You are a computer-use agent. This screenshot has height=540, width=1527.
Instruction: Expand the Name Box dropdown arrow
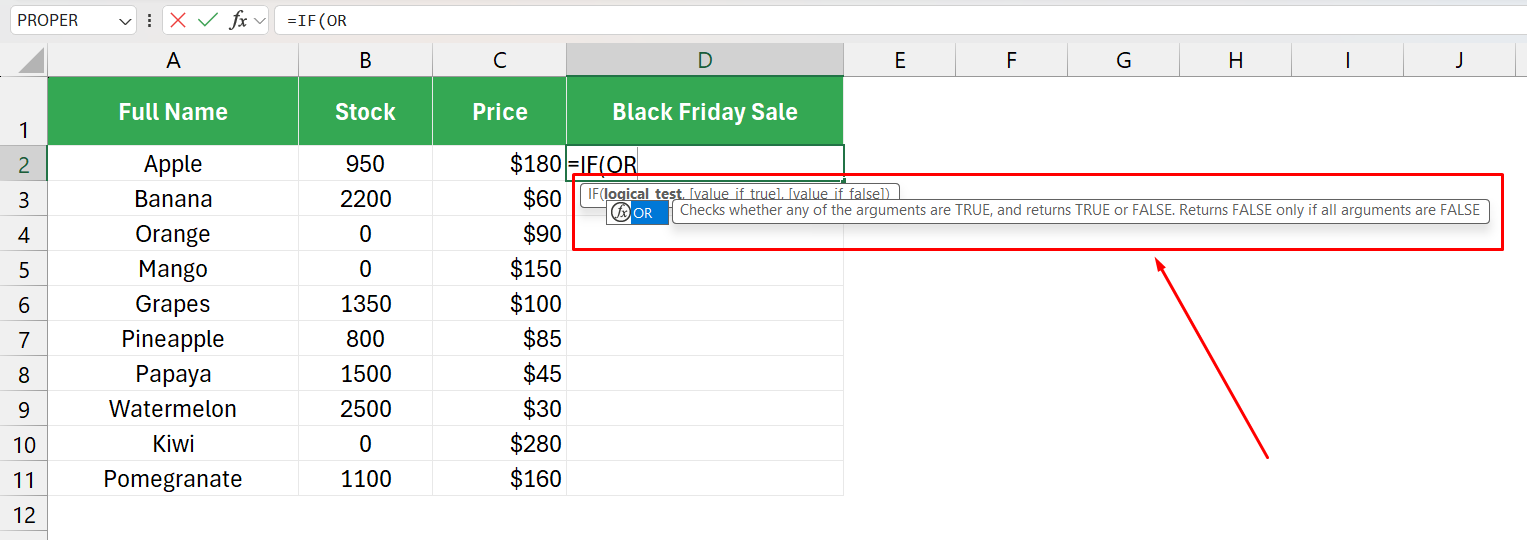[x=125, y=20]
